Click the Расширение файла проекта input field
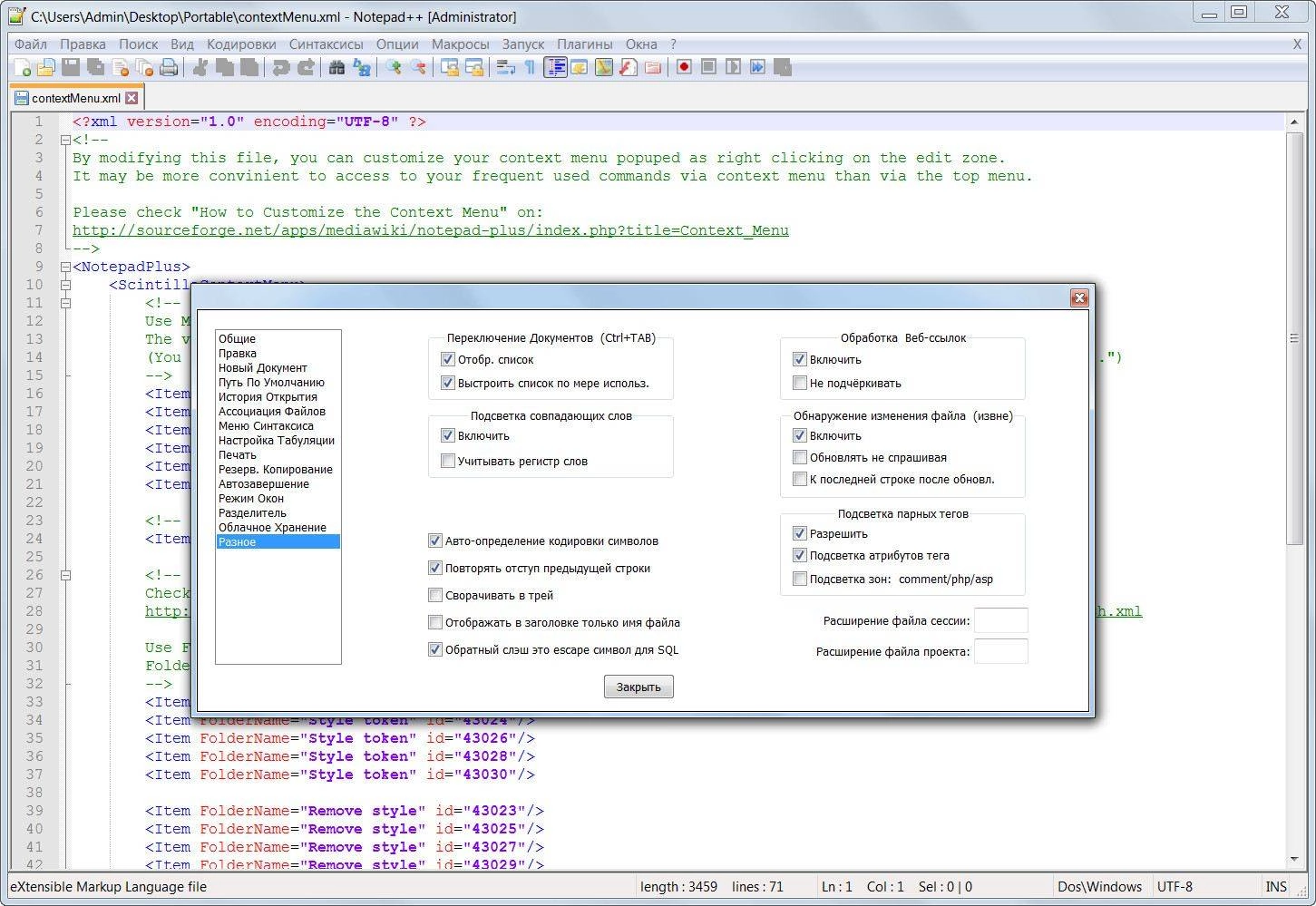Screen dimensions: 1316x906 tap(1001, 651)
